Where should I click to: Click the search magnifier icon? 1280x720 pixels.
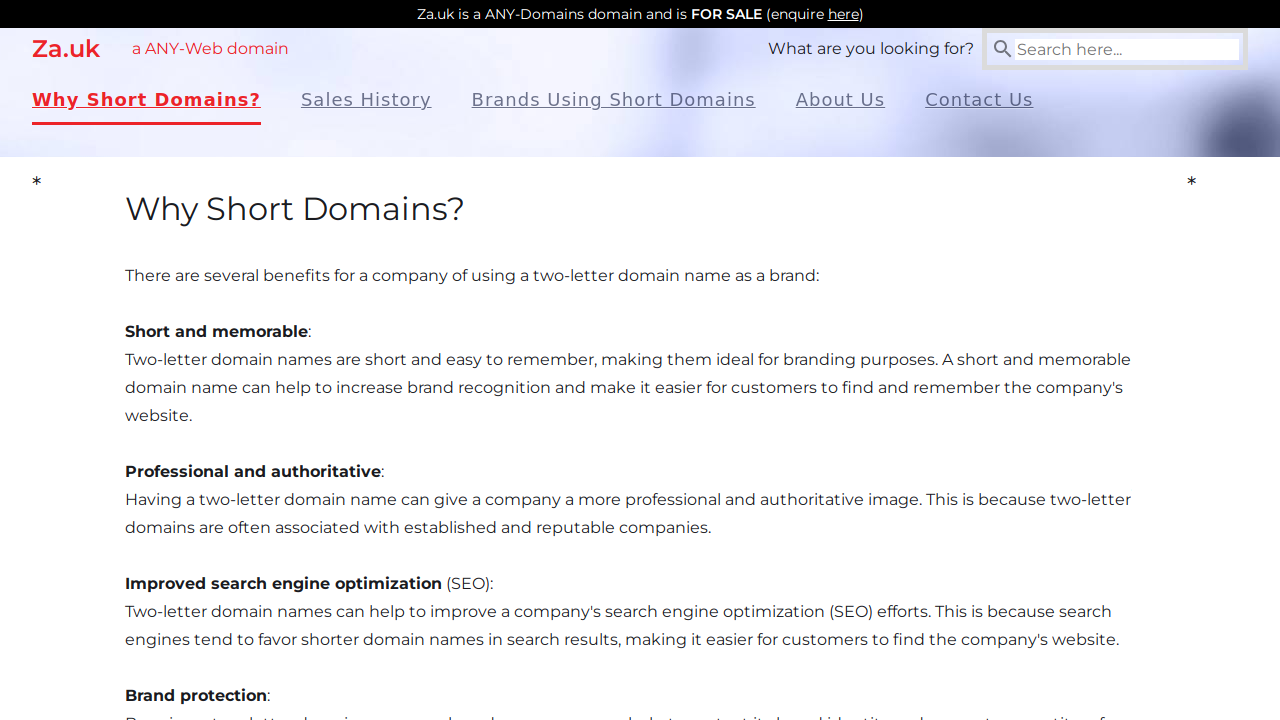tap(1002, 49)
